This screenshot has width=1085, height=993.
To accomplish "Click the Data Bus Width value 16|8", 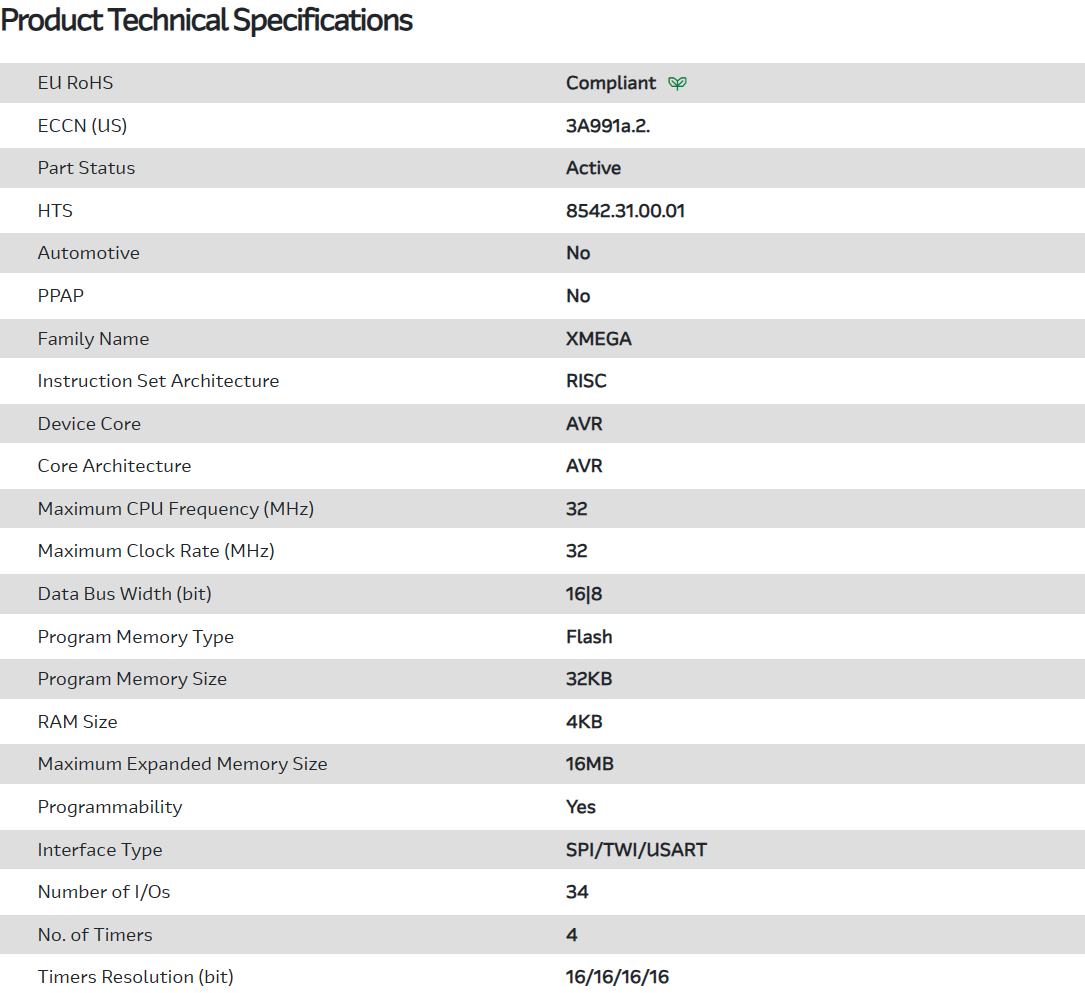I will (x=584, y=594).
